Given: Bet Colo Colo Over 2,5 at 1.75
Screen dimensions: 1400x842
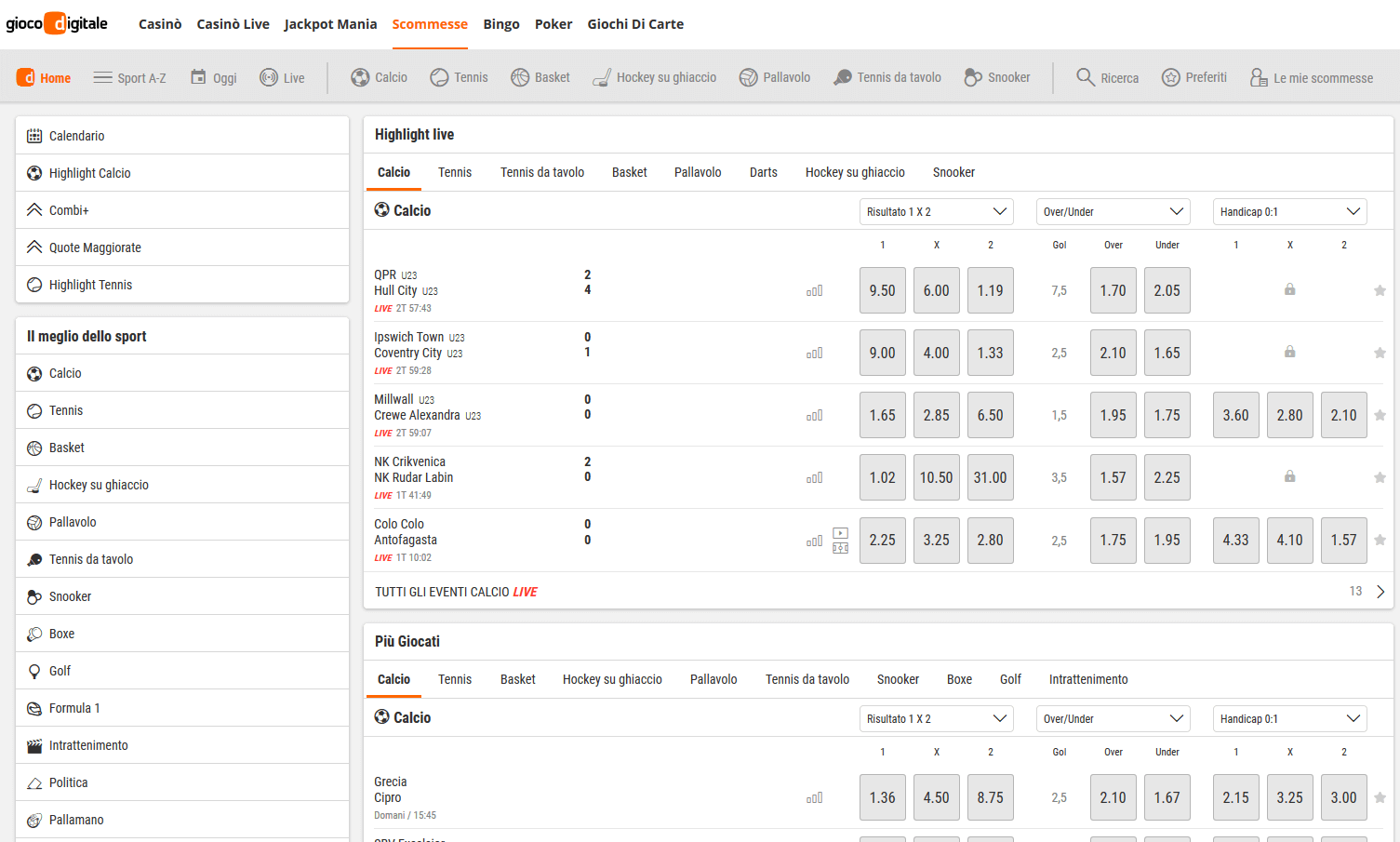Looking at the screenshot, I should click(x=1113, y=540).
